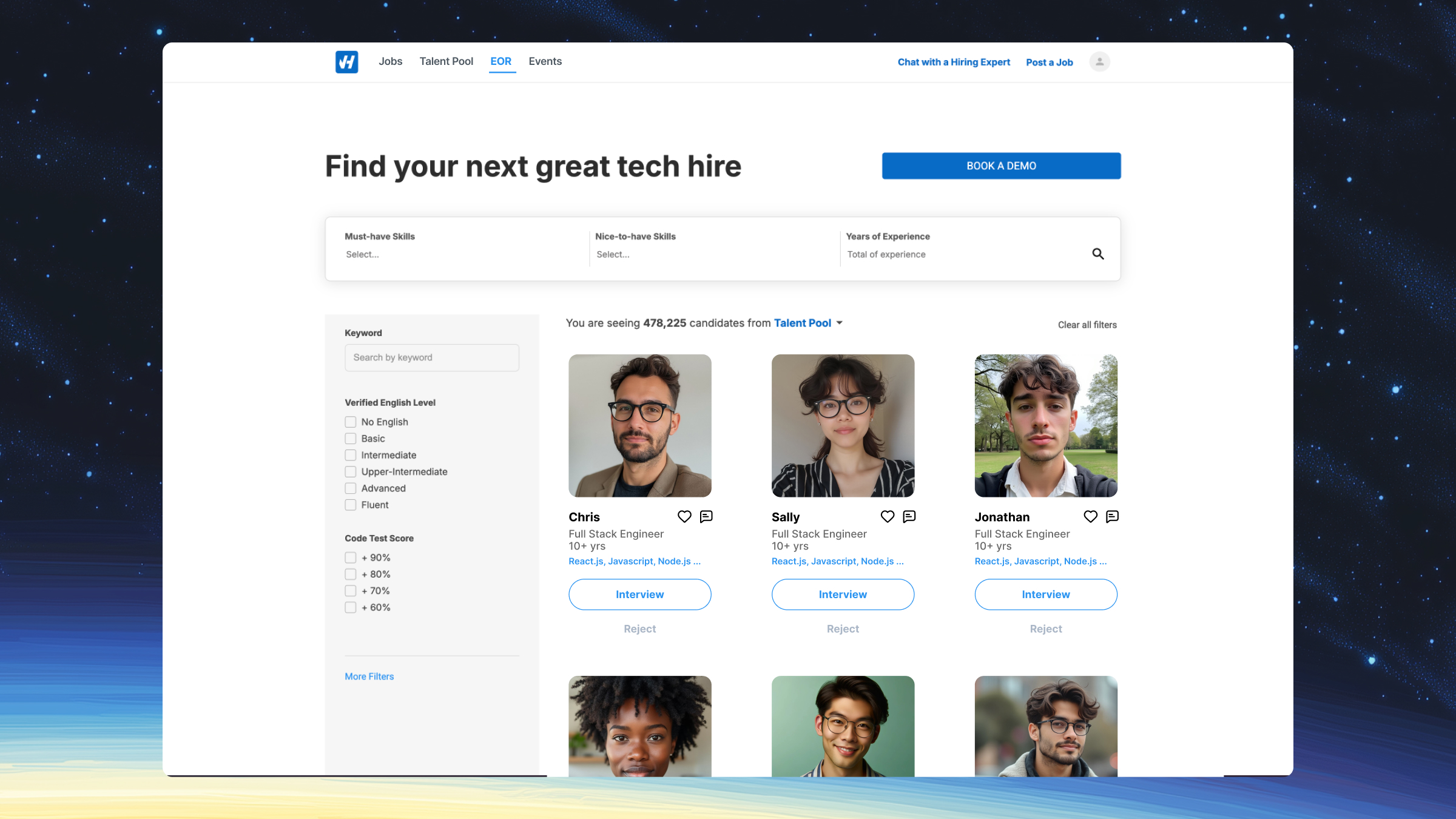Click the candidate name Sally

[x=786, y=517]
